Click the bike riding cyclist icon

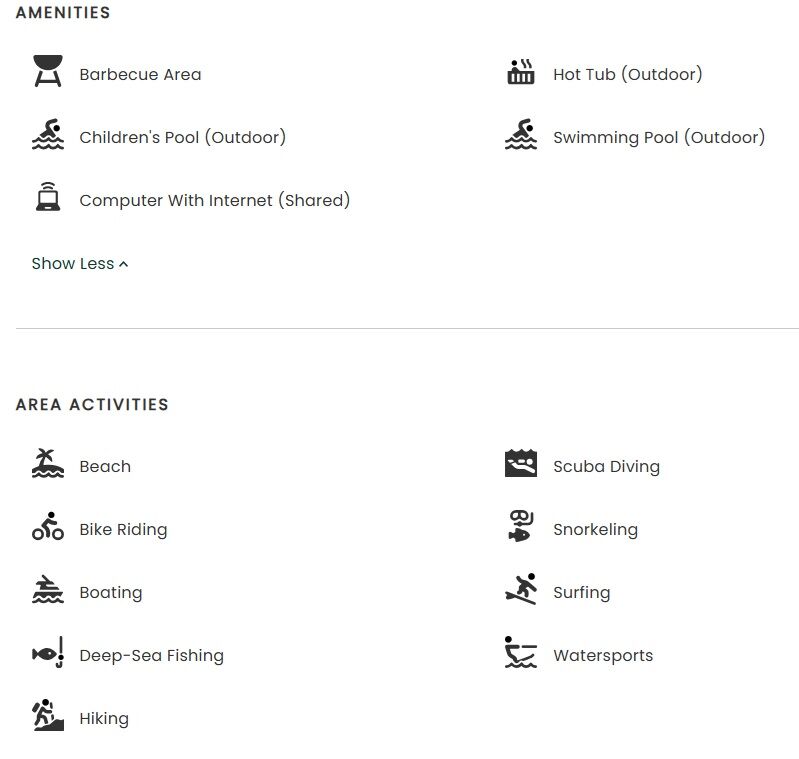pyautogui.click(x=47, y=527)
